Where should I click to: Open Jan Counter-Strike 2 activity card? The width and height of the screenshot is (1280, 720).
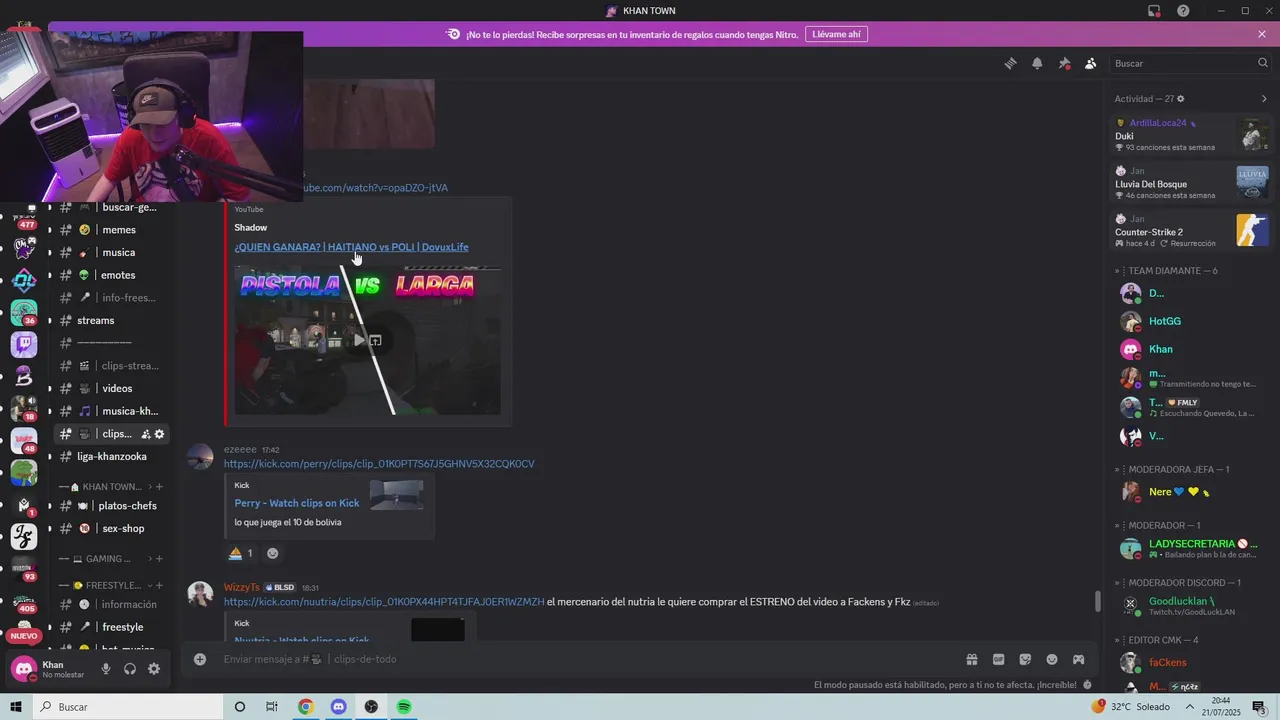(1192, 231)
